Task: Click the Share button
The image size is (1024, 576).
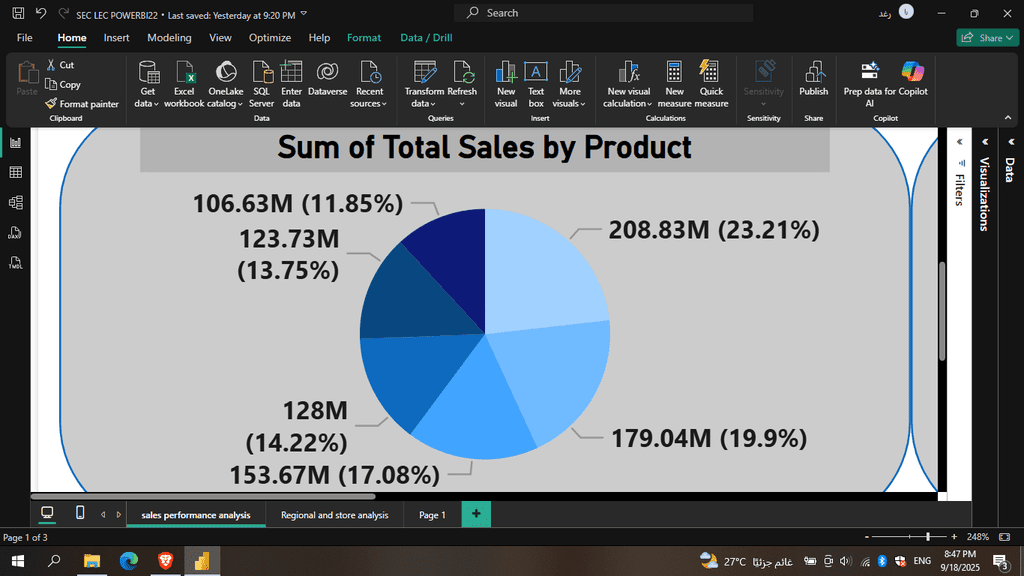Action: pyautogui.click(x=987, y=38)
